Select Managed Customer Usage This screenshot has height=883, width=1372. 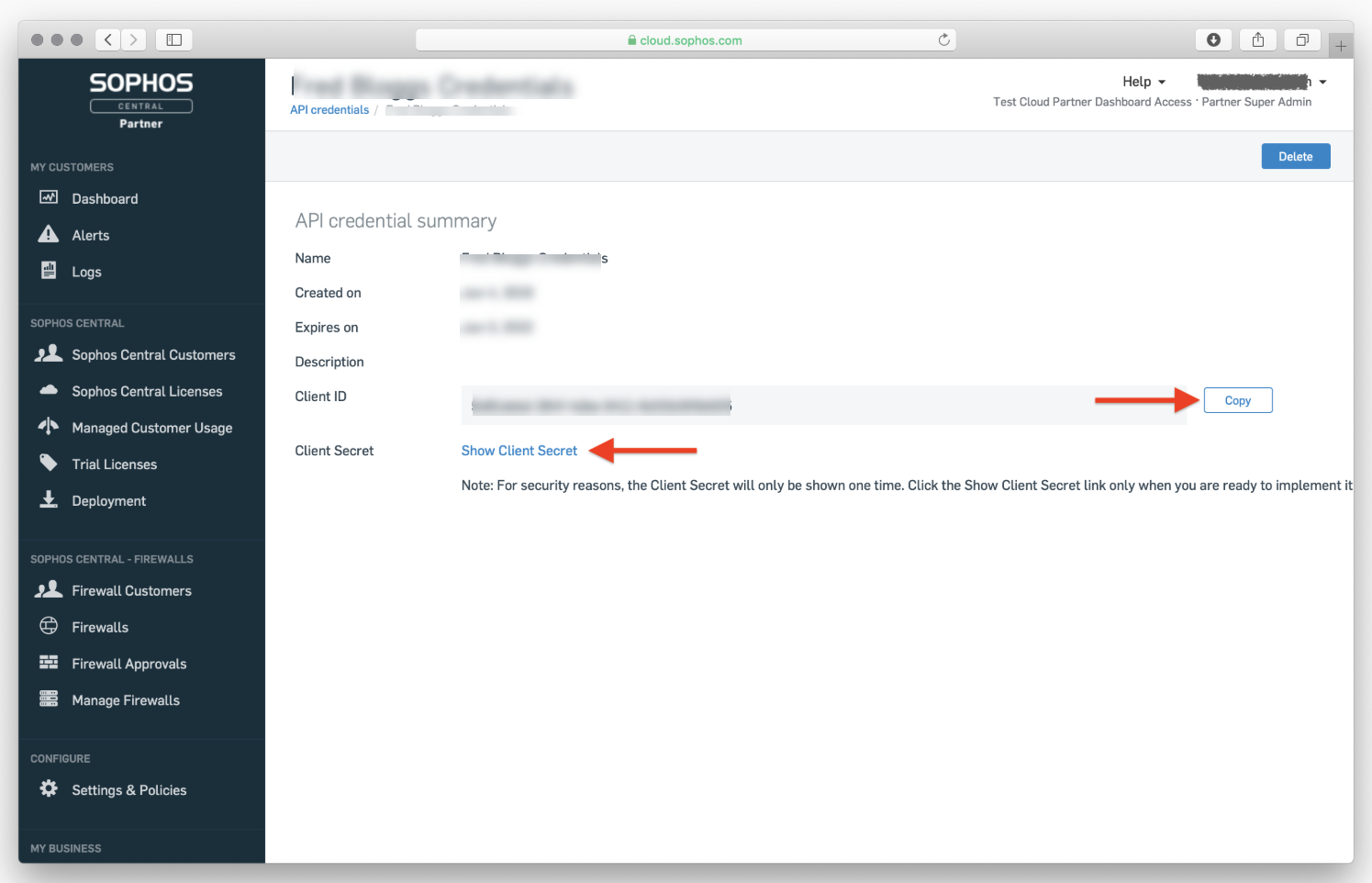151,429
